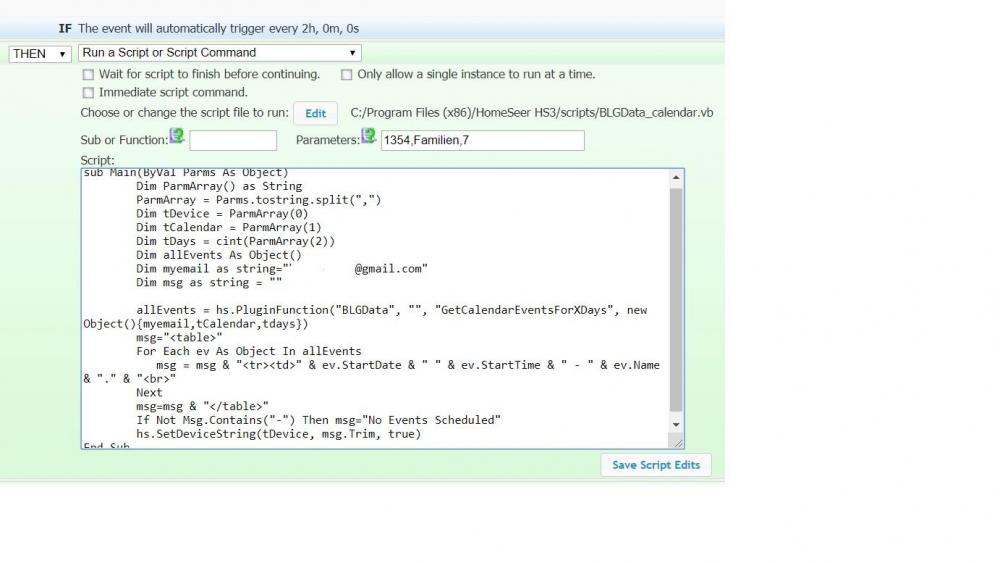
Task: Focus the Sub or Function text field
Action: [x=233, y=141]
